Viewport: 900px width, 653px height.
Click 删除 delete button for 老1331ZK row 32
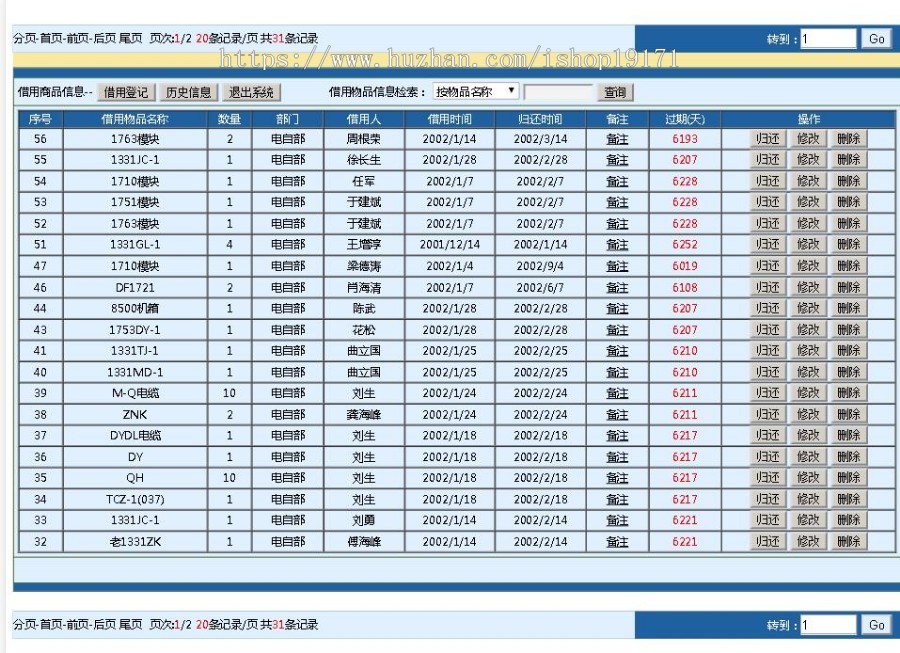pyautogui.click(x=847, y=541)
